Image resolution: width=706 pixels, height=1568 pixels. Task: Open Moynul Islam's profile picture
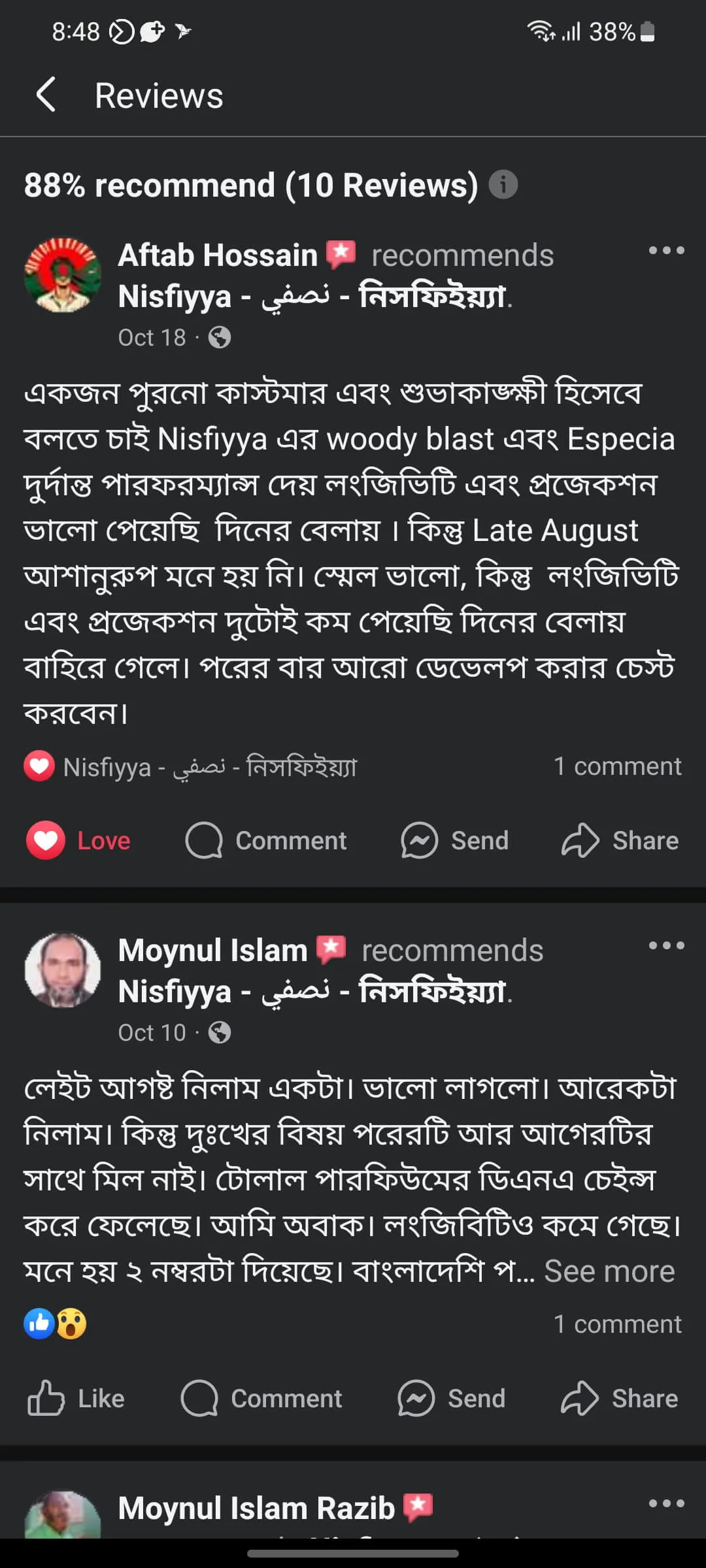pos(63,970)
